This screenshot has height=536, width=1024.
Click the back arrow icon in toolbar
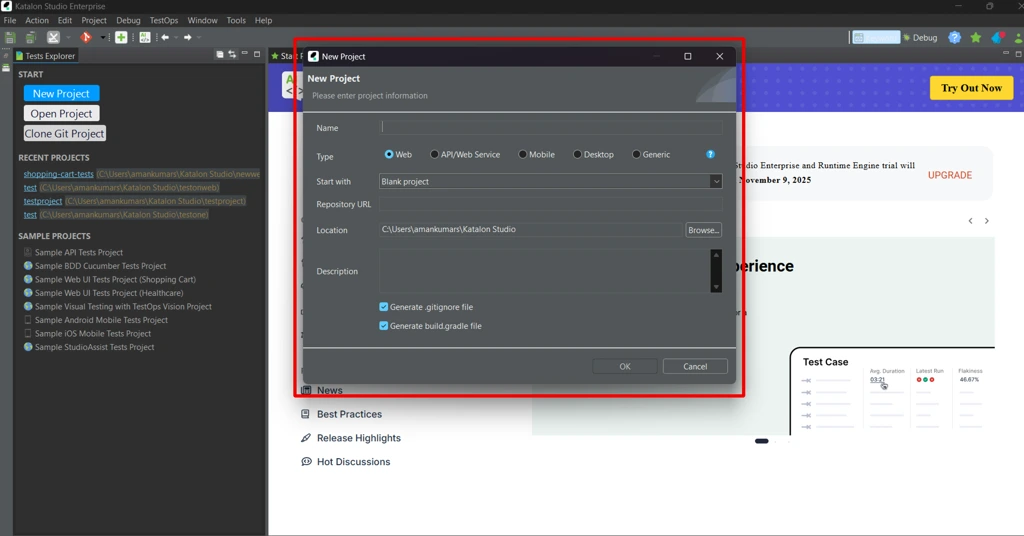coord(166,37)
